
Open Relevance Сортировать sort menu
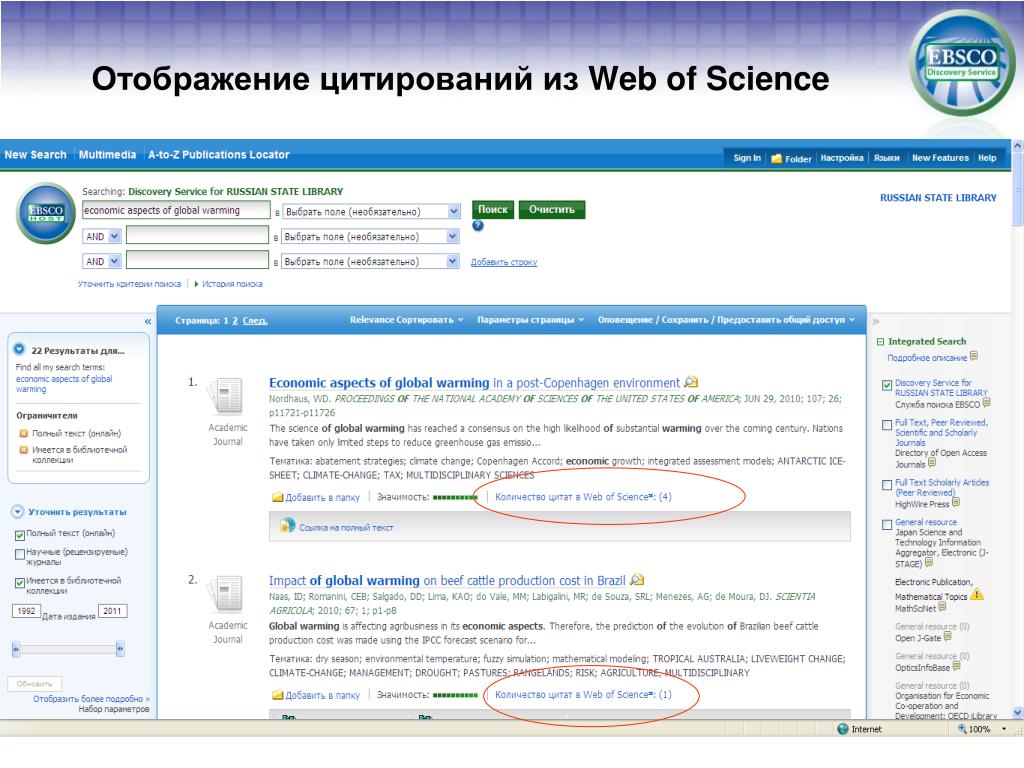coord(406,320)
